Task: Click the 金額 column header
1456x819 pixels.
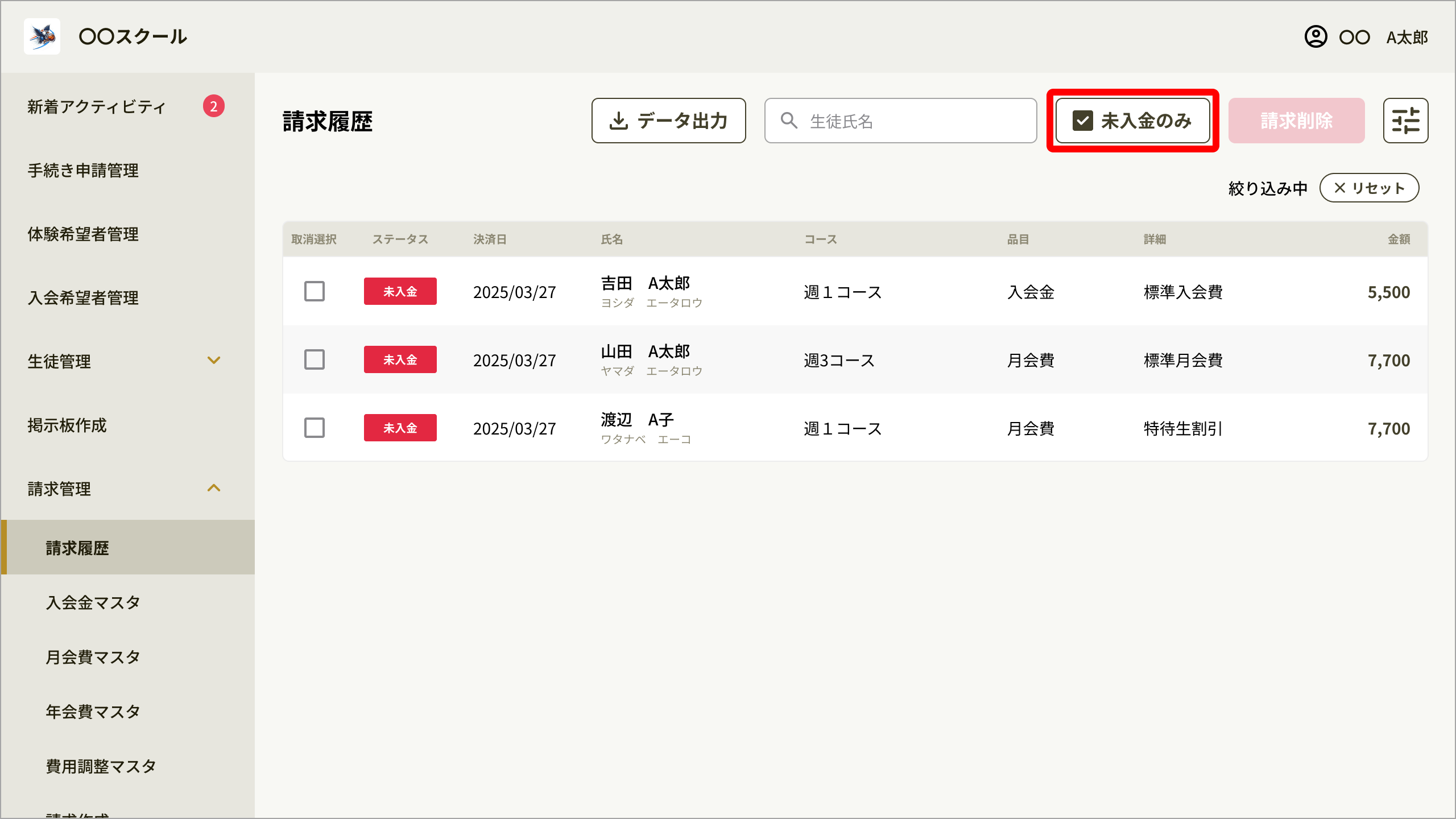Action: coord(1399,239)
